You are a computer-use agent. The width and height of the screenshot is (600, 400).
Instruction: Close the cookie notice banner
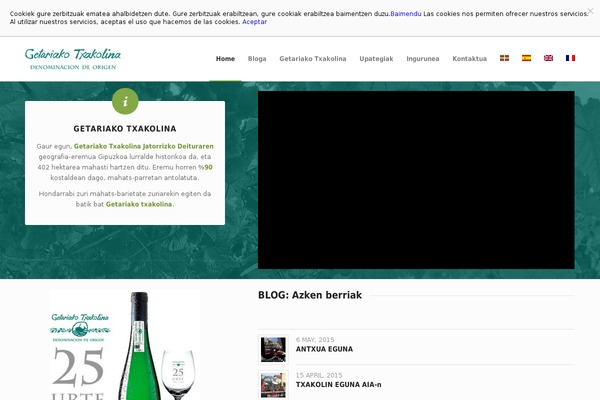pyautogui.click(x=591, y=11)
